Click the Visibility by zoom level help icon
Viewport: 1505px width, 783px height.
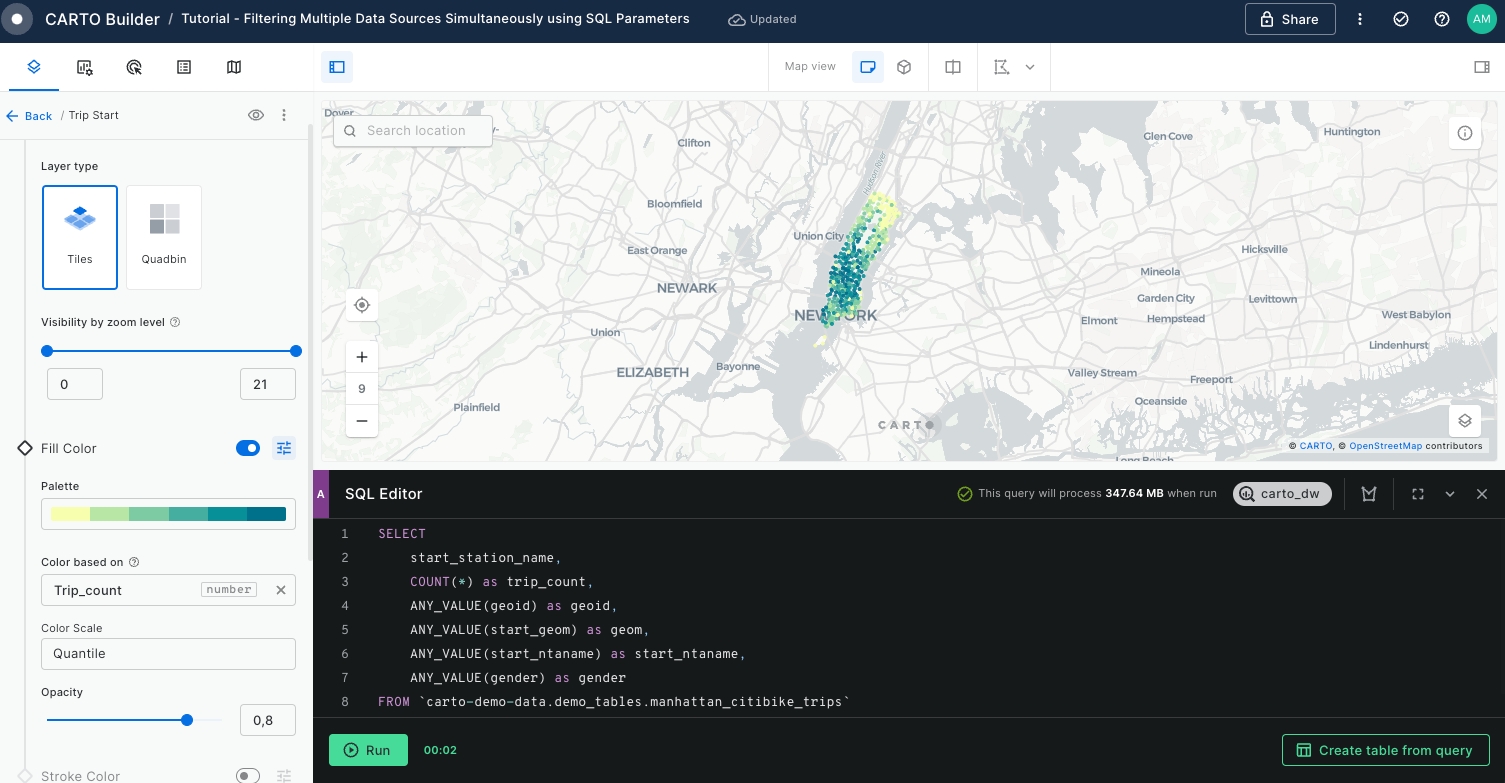point(175,323)
